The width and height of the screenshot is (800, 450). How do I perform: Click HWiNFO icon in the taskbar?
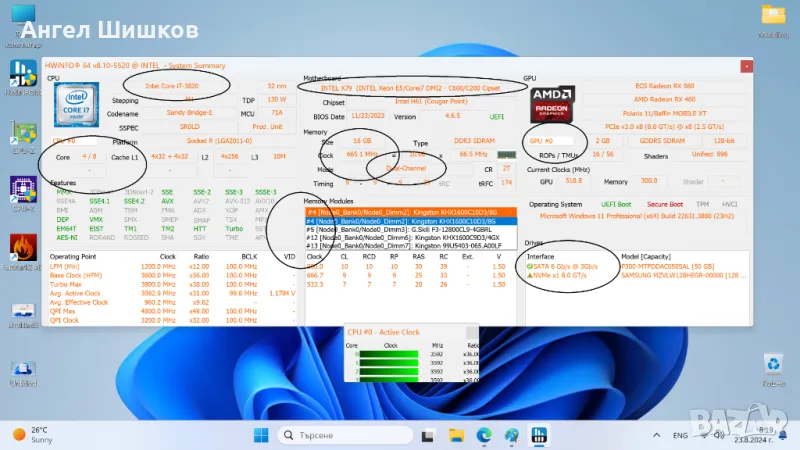click(537, 435)
